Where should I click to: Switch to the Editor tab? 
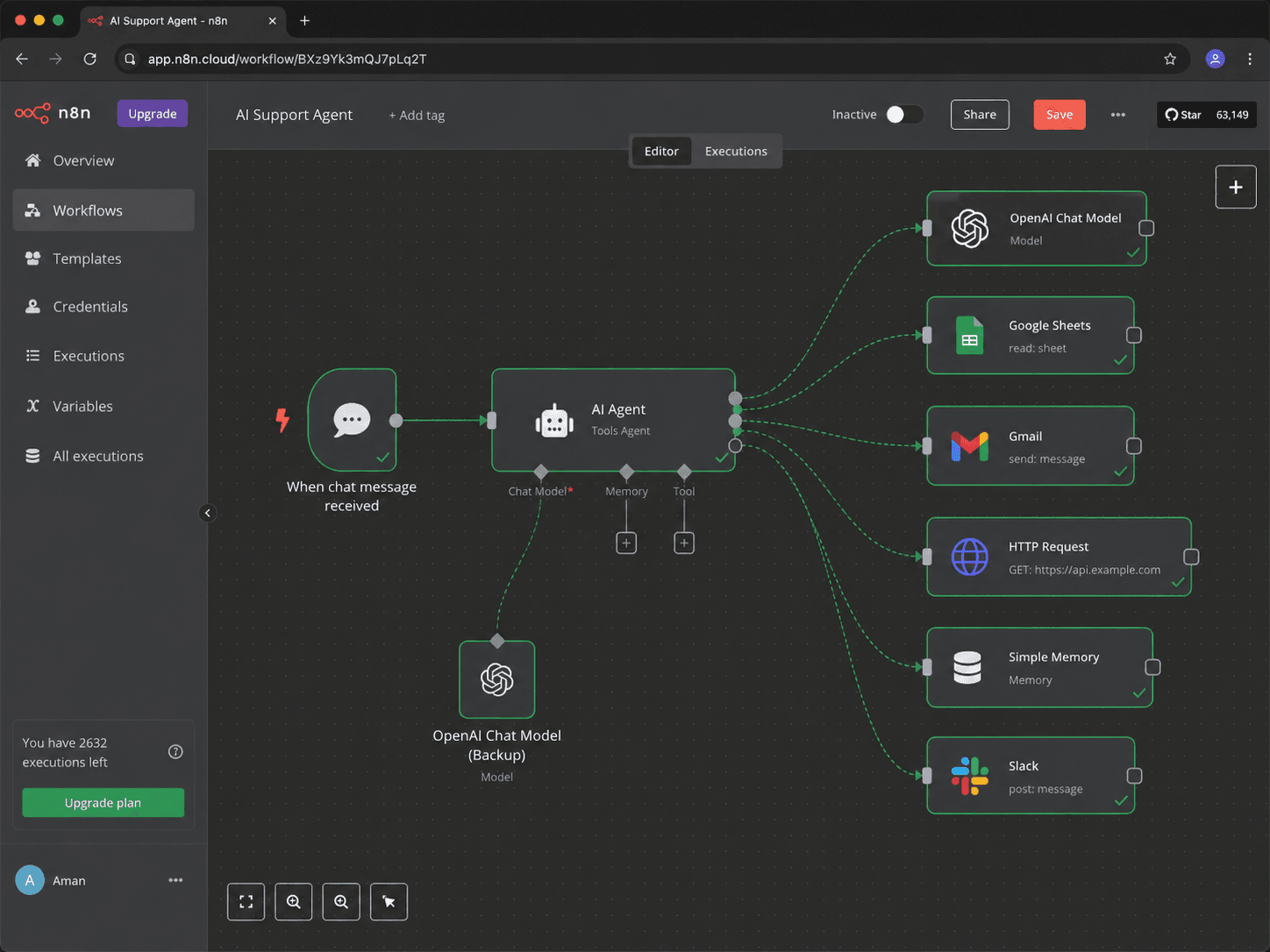pos(661,152)
